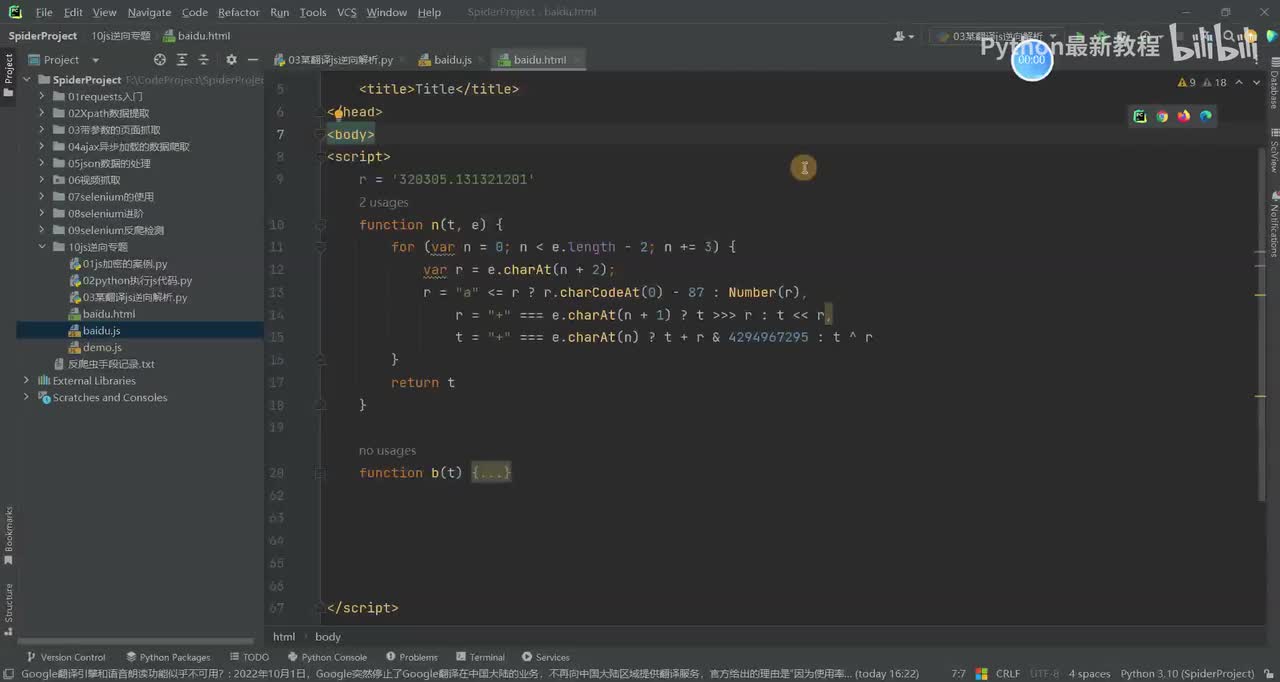Toggle Project side panel strip button
The image size is (1280, 682).
click(x=9, y=74)
